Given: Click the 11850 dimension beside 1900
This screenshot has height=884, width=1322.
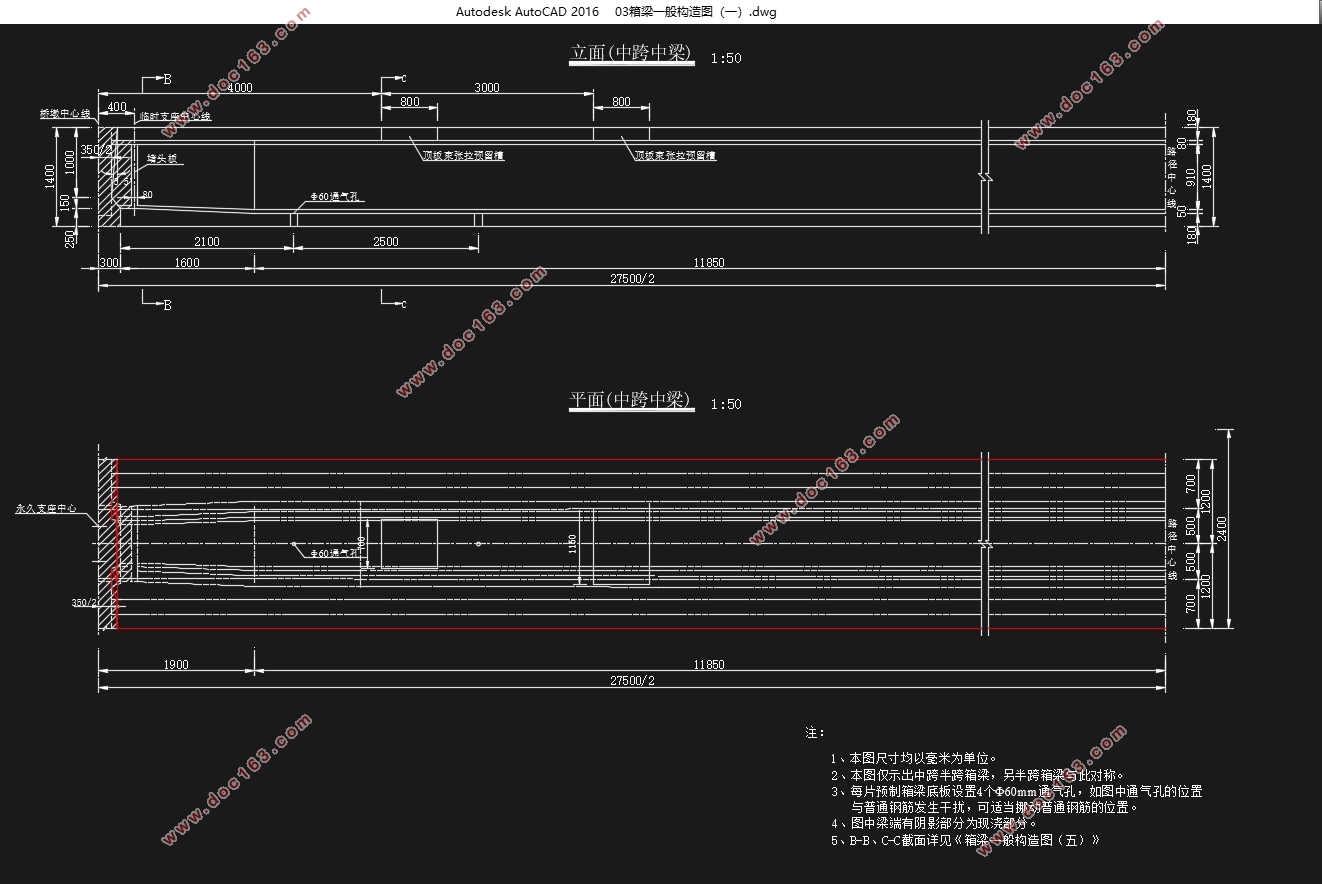Looking at the screenshot, I should [x=708, y=664].
